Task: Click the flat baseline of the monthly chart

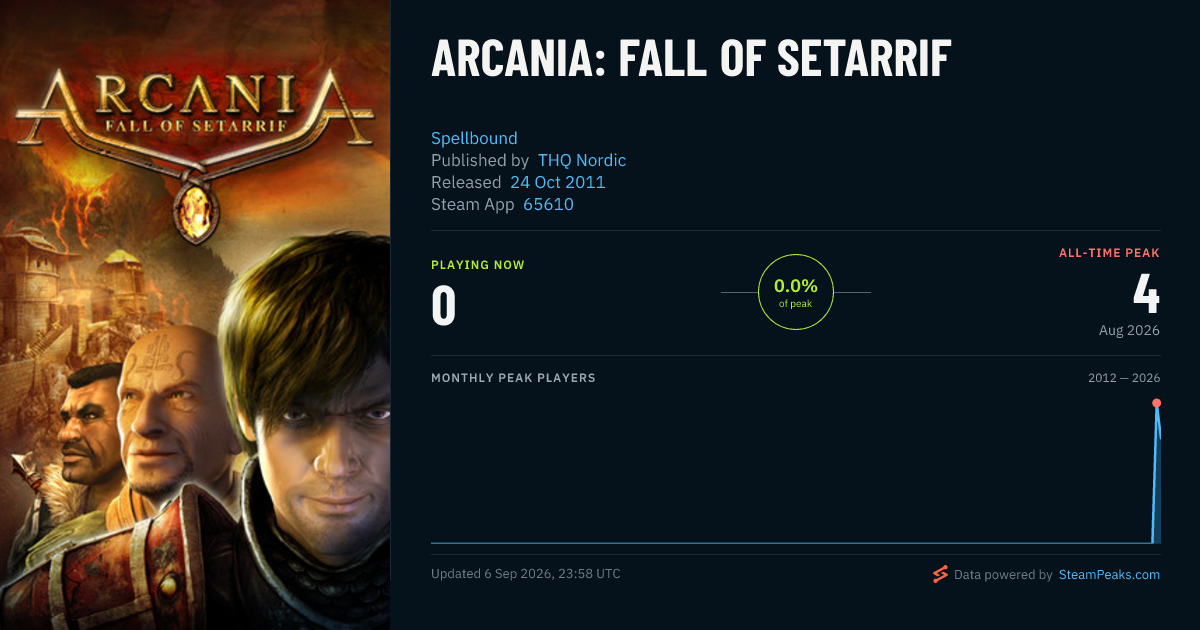Action: pos(791,543)
